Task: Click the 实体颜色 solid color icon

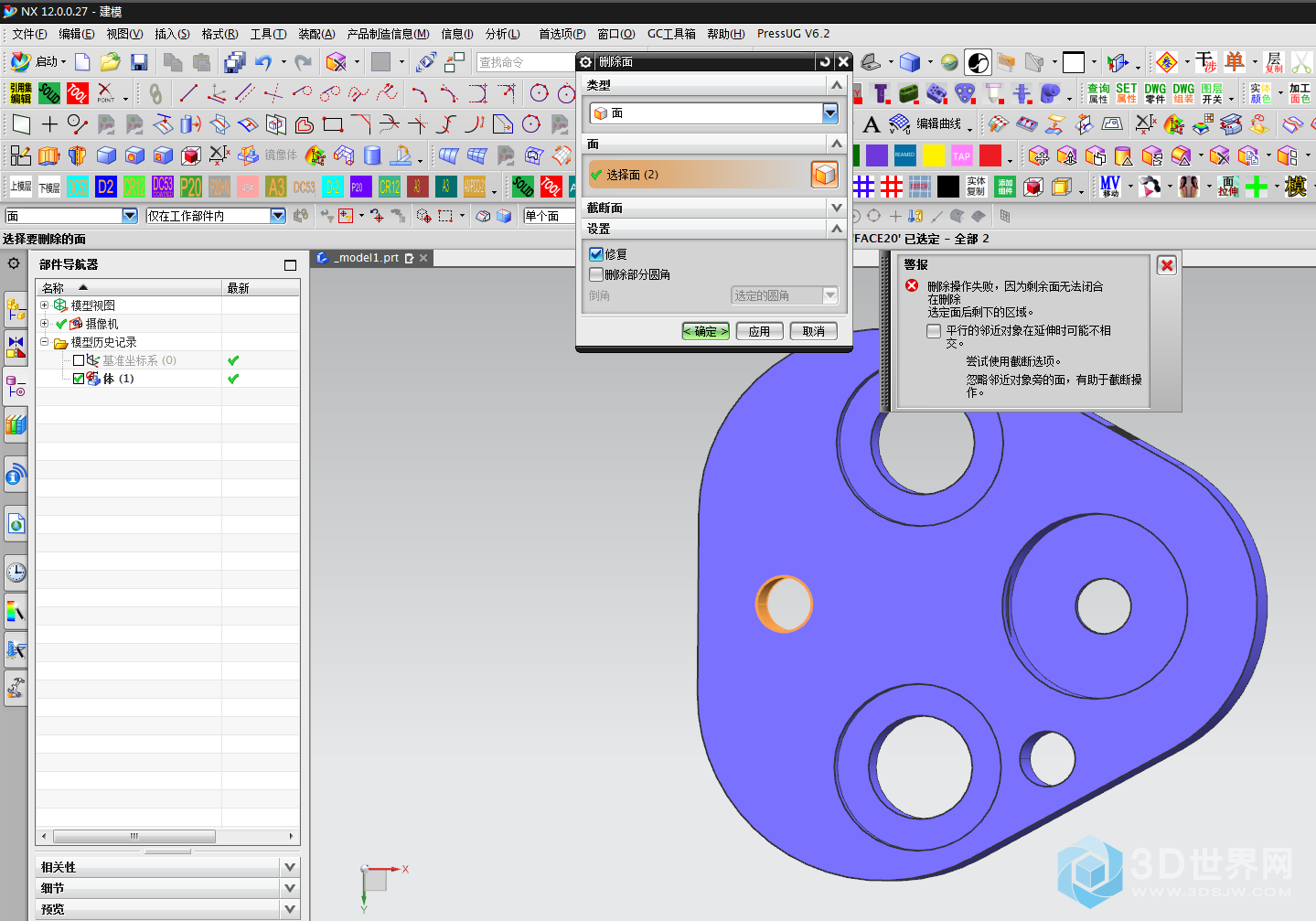Action: pos(1260,93)
